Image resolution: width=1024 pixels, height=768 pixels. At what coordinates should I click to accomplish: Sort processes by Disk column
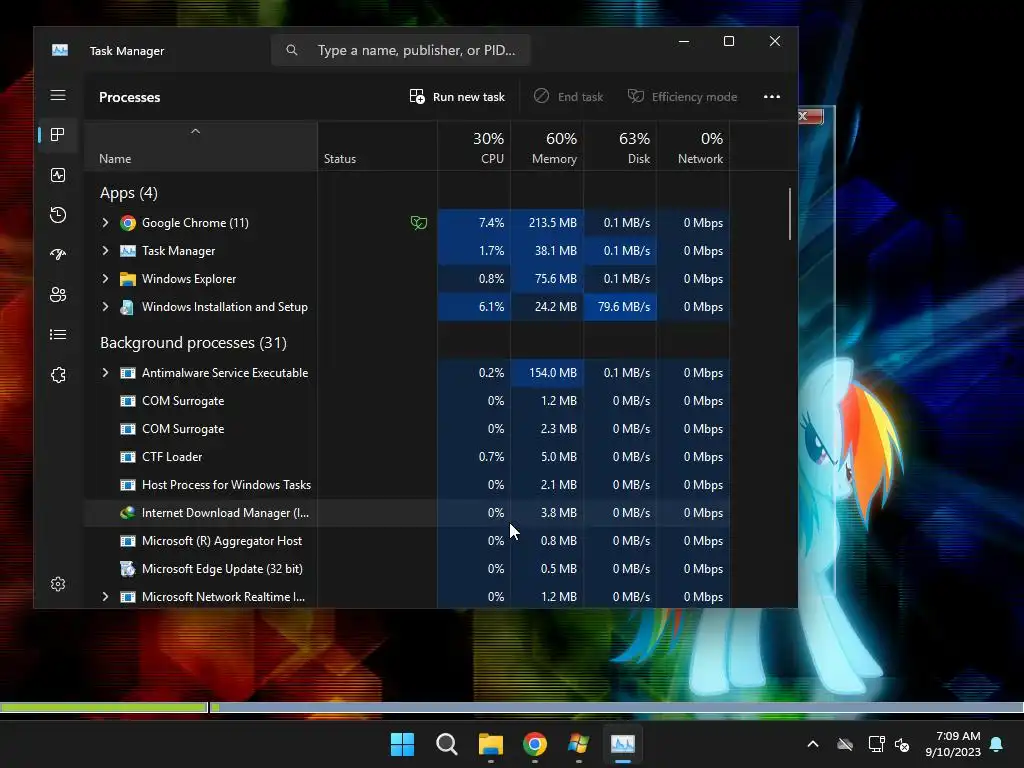(620, 148)
